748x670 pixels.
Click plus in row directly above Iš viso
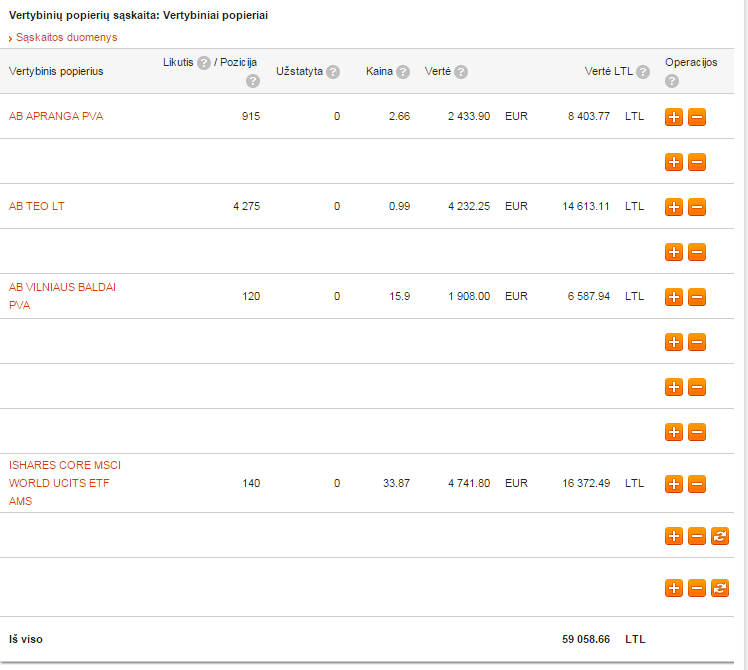pos(674,588)
